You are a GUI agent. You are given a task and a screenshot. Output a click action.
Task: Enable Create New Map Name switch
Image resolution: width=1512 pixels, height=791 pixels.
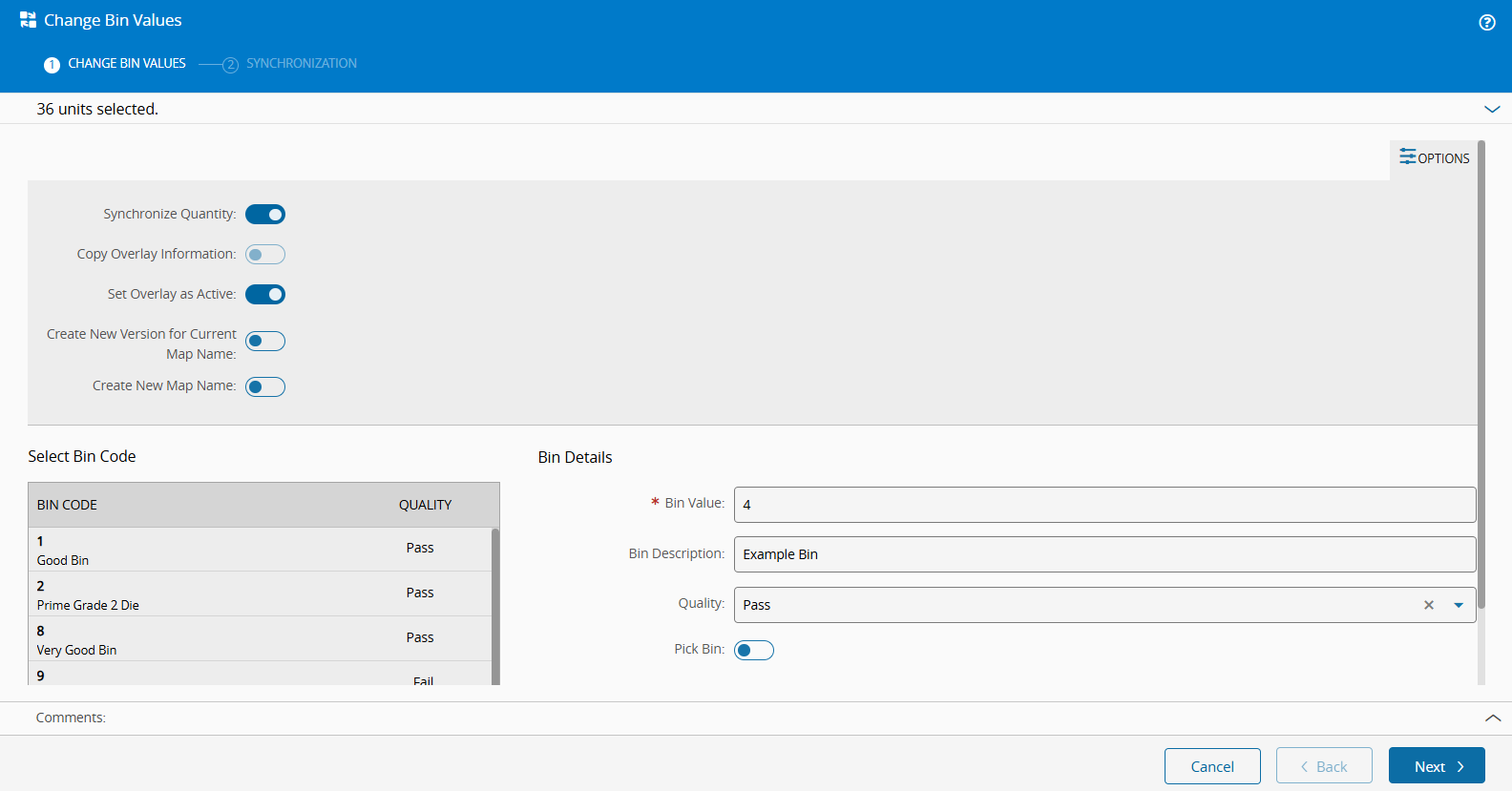(265, 387)
